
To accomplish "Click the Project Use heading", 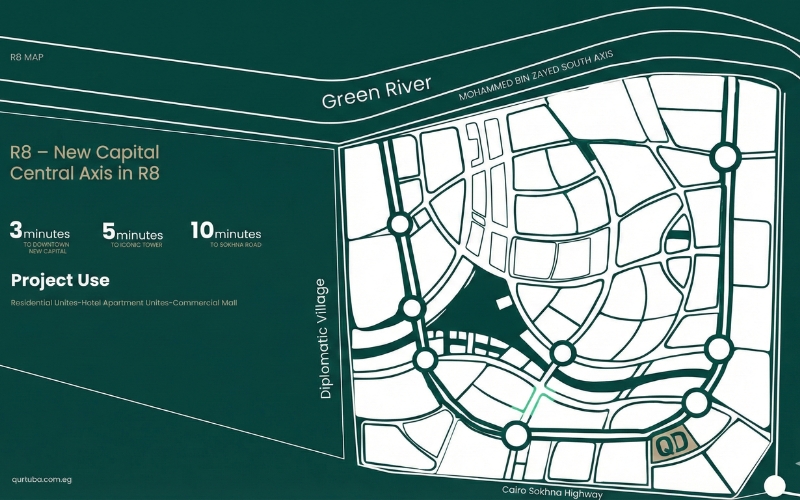I will click(60, 280).
